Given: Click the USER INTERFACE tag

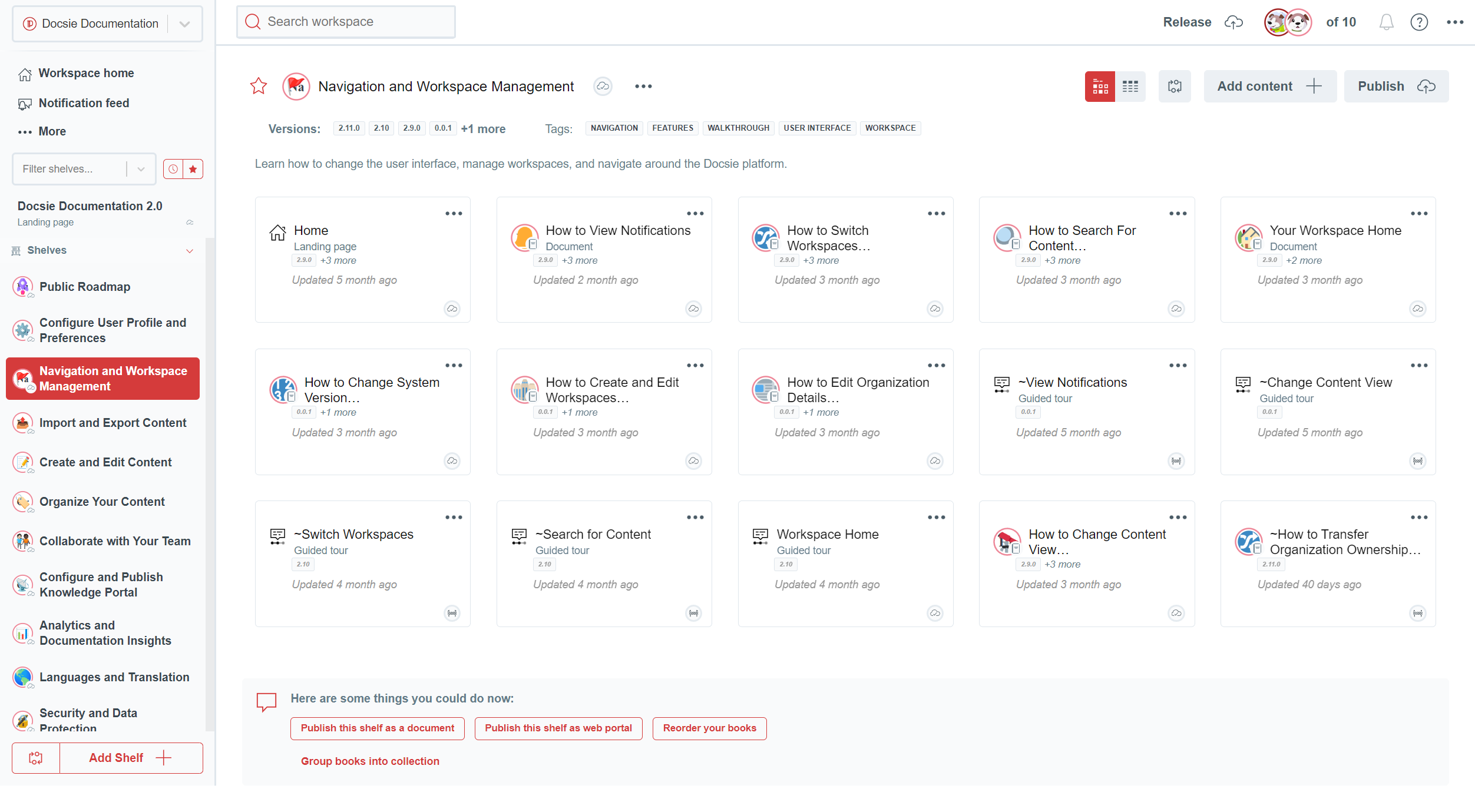Looking at the screenshot, I should pyautogui.click(x=817, y=128).
